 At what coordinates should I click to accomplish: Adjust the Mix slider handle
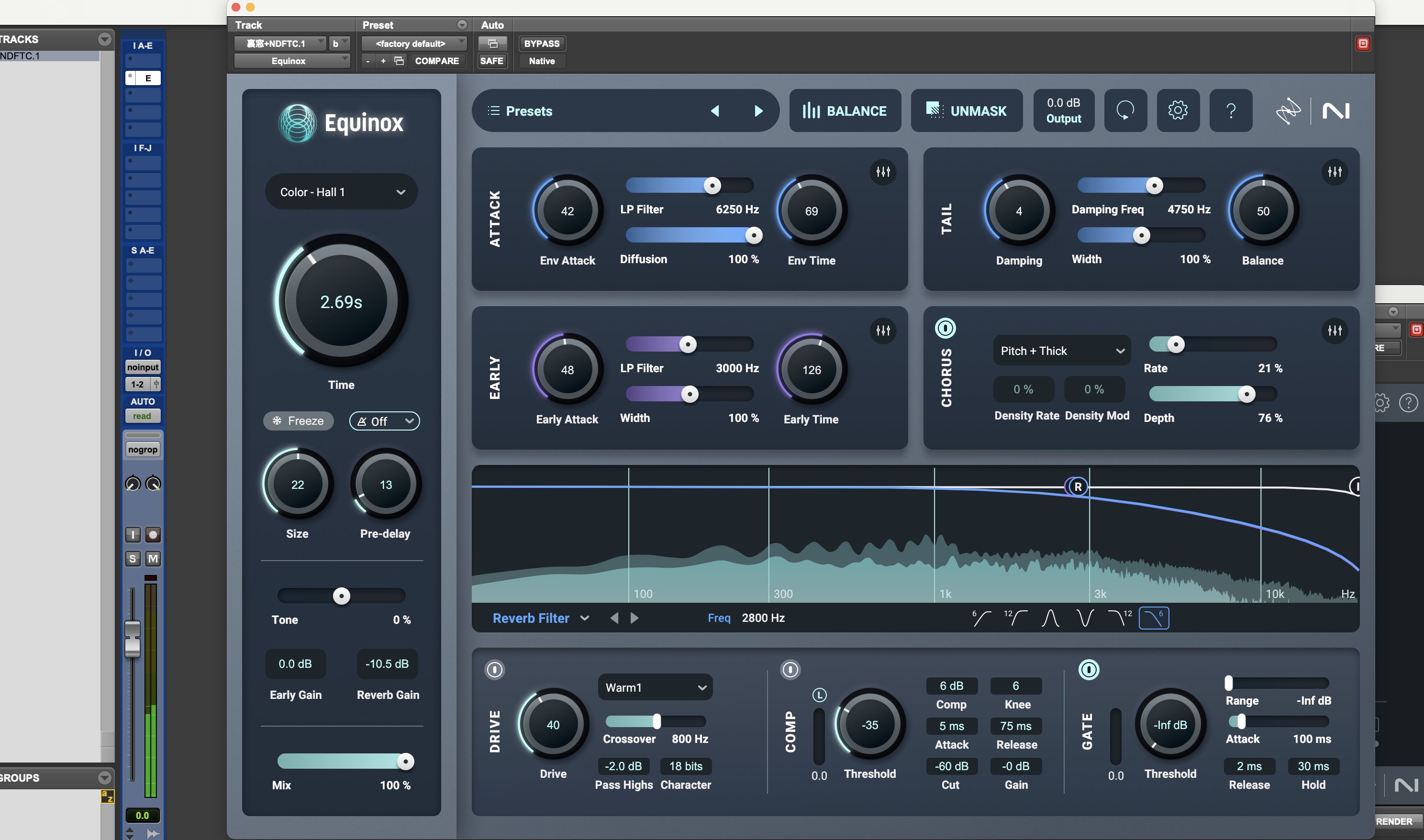405,762
